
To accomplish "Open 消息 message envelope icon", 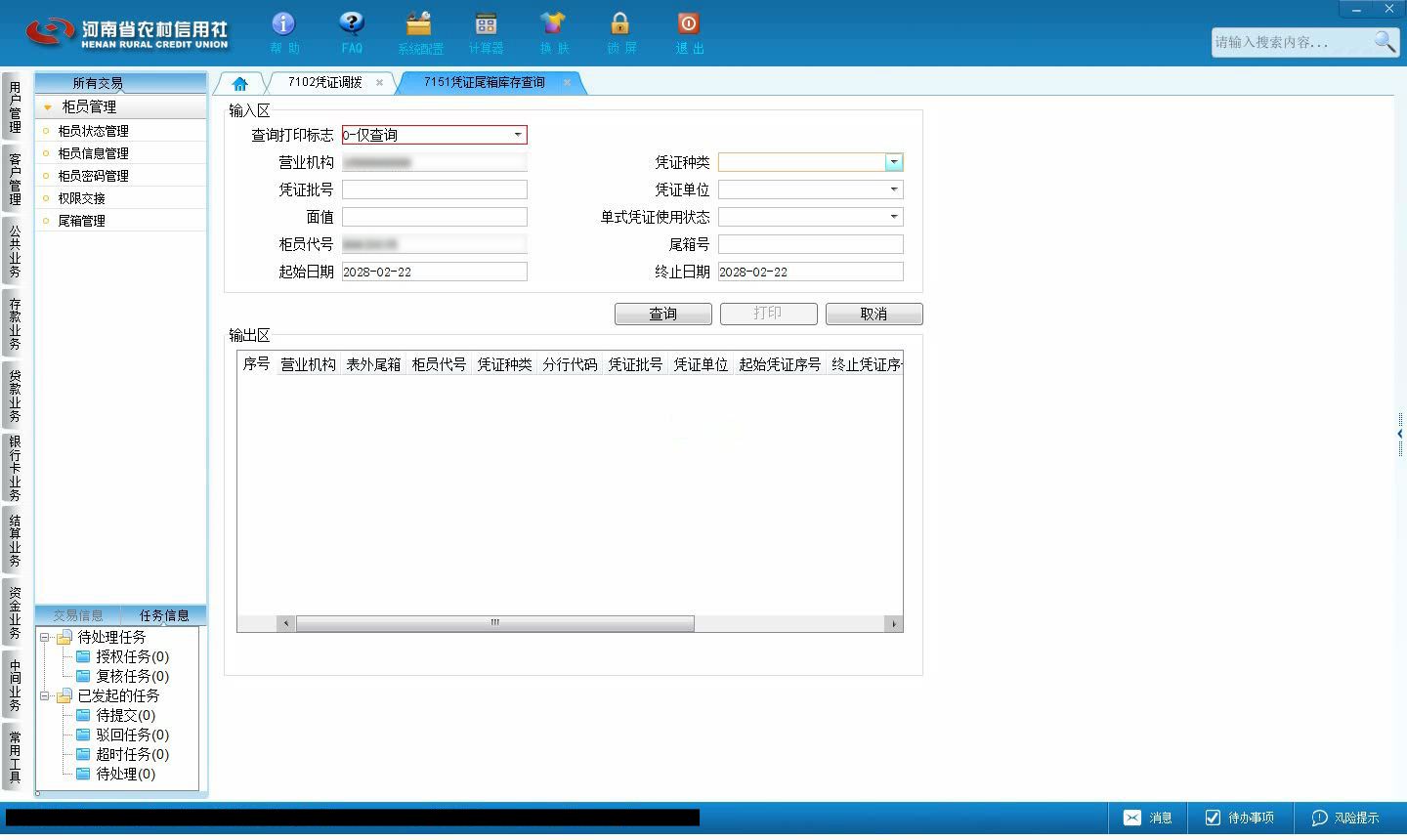I will tap(1131, 818).
